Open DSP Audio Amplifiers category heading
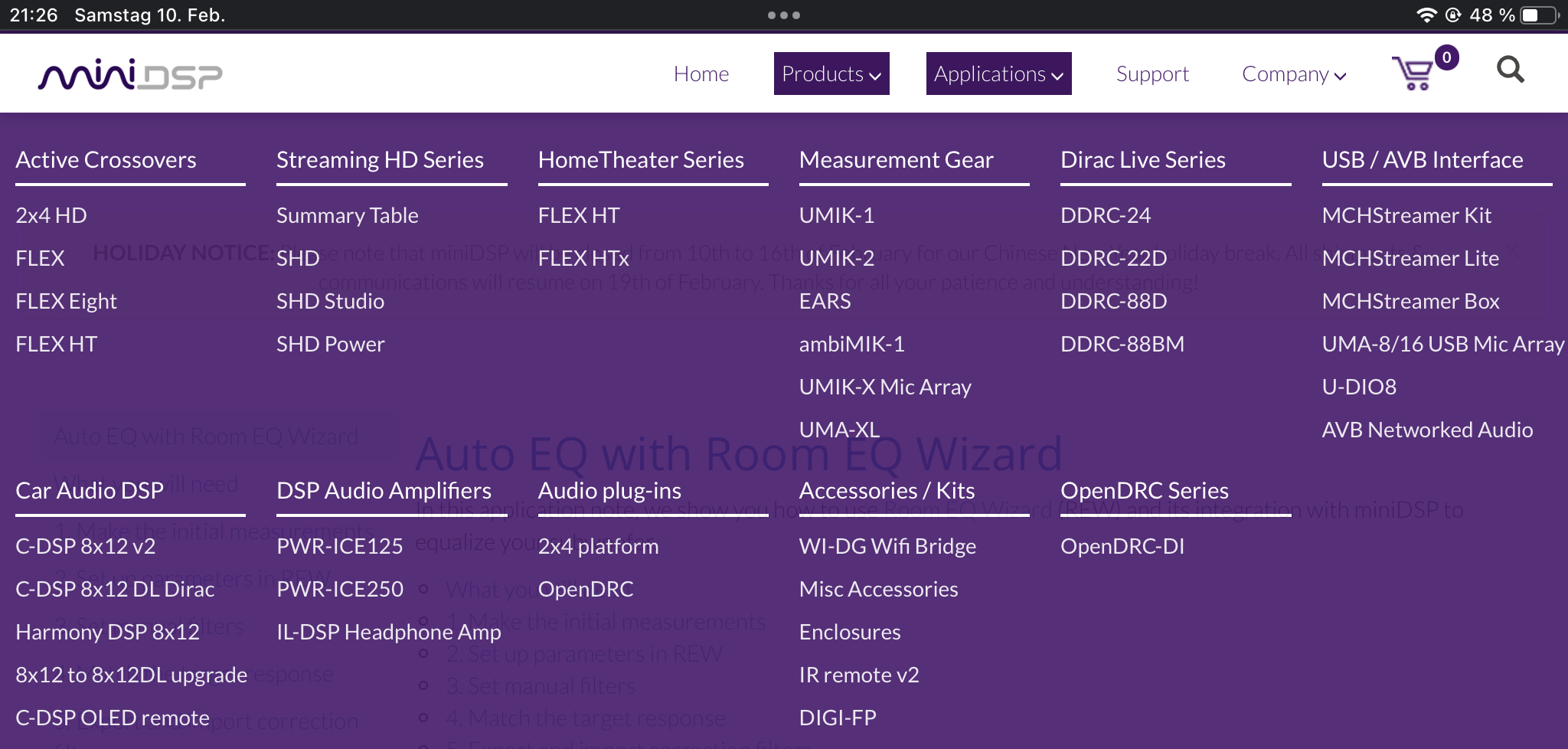 384,490
